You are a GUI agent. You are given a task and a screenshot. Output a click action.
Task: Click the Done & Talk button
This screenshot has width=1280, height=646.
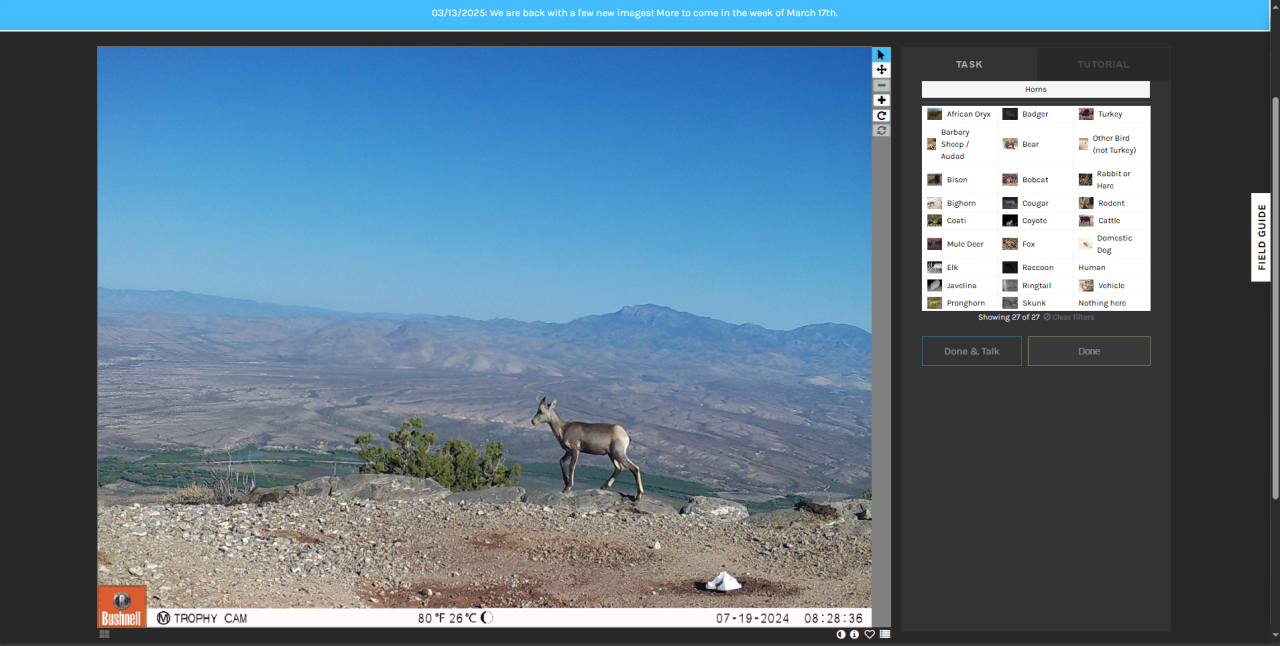pyautogui.click(x=972, y=351)
